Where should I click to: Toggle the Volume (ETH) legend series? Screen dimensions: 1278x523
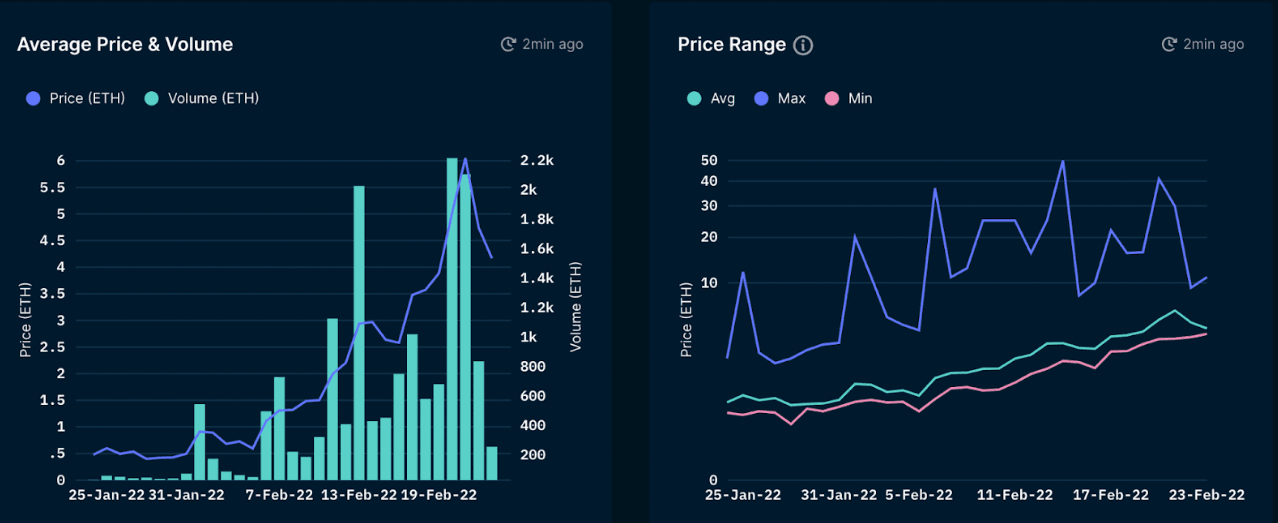coord(202,98)
